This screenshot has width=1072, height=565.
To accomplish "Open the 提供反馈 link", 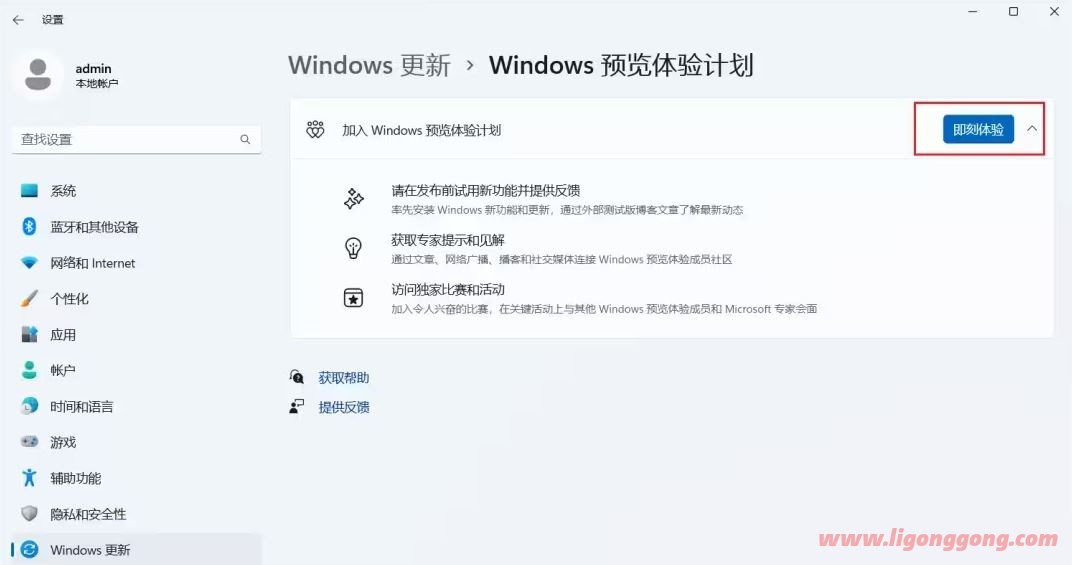I will point(343,407).
